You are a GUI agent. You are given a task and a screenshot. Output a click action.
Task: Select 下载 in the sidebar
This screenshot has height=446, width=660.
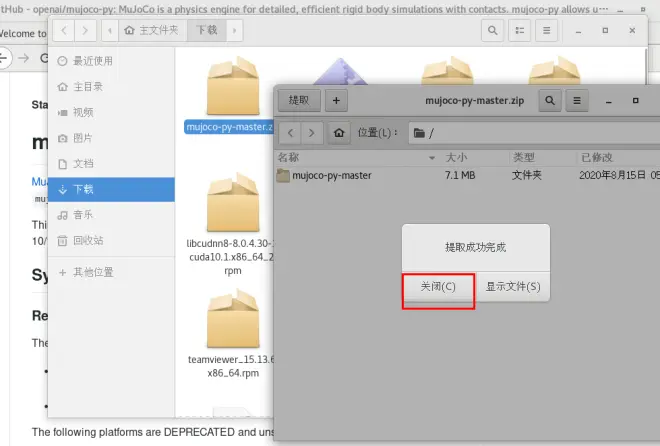tap(112, 189)
